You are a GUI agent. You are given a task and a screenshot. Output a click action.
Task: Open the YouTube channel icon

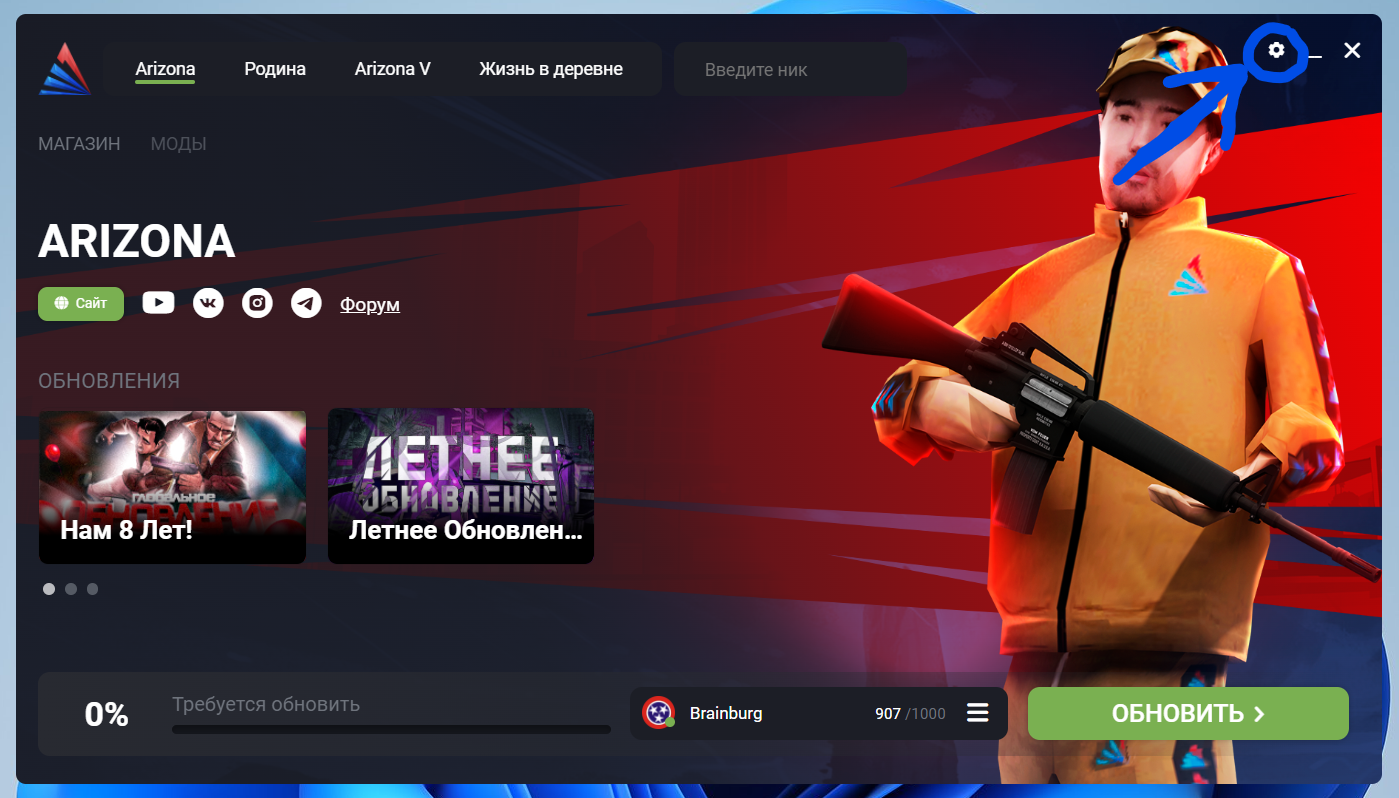[x=158, y=302]
